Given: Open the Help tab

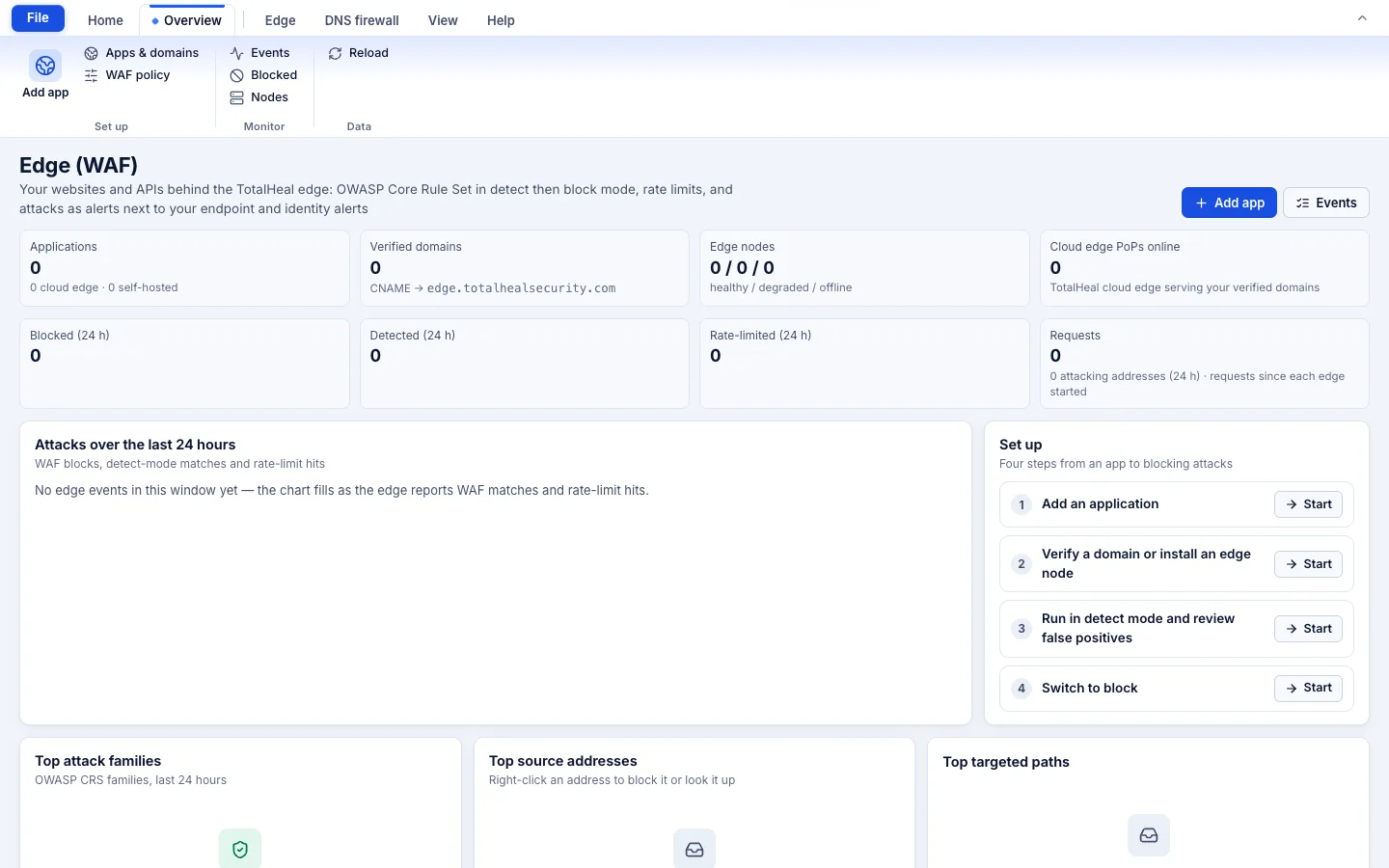Looking at the screenshot, I should pyautogui.click(x=501, y=20).
